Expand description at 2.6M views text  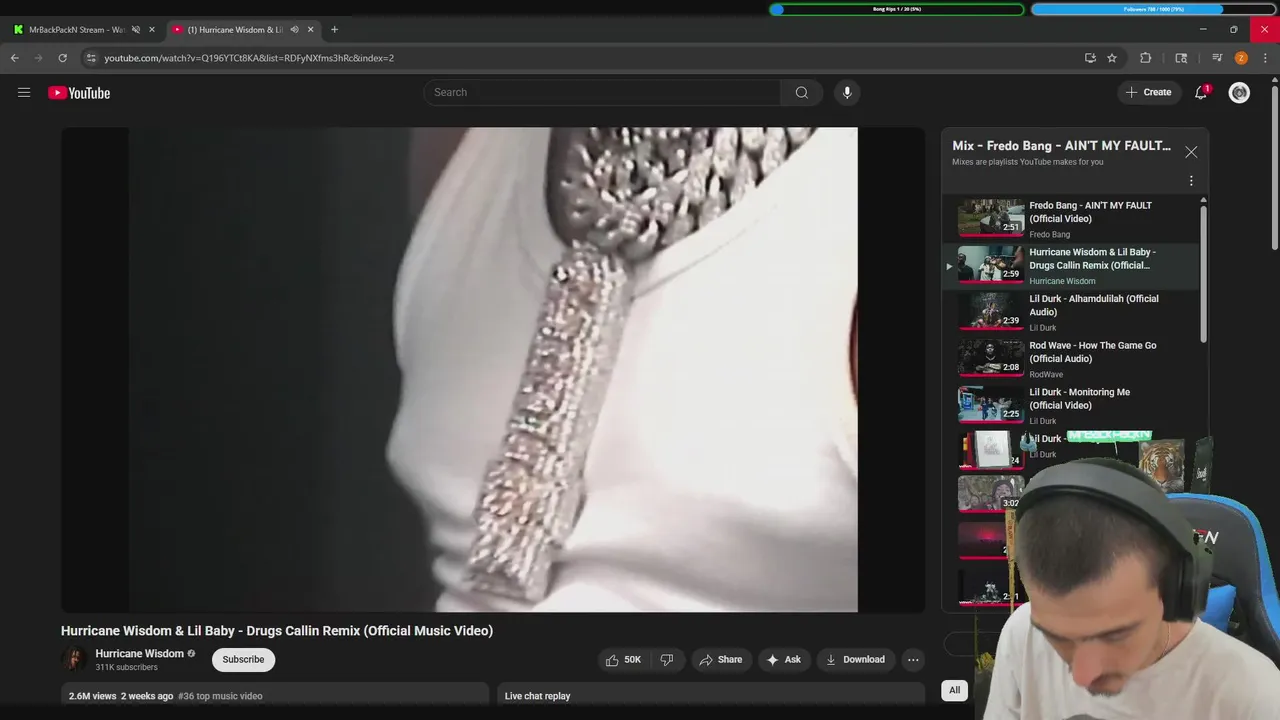(93, 696)
